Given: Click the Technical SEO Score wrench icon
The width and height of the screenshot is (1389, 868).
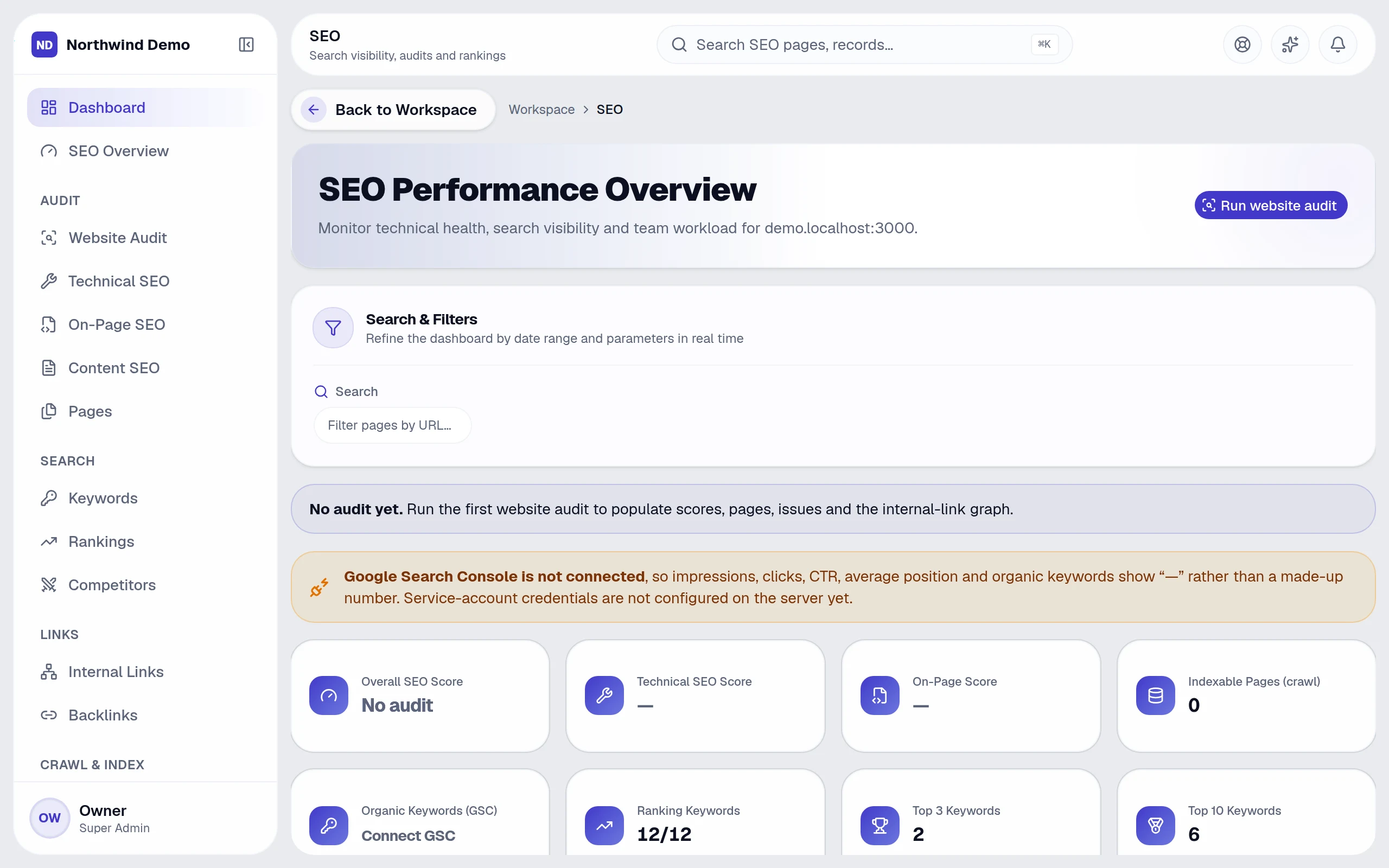Looking at the screenshot, I should coord(604,695).
